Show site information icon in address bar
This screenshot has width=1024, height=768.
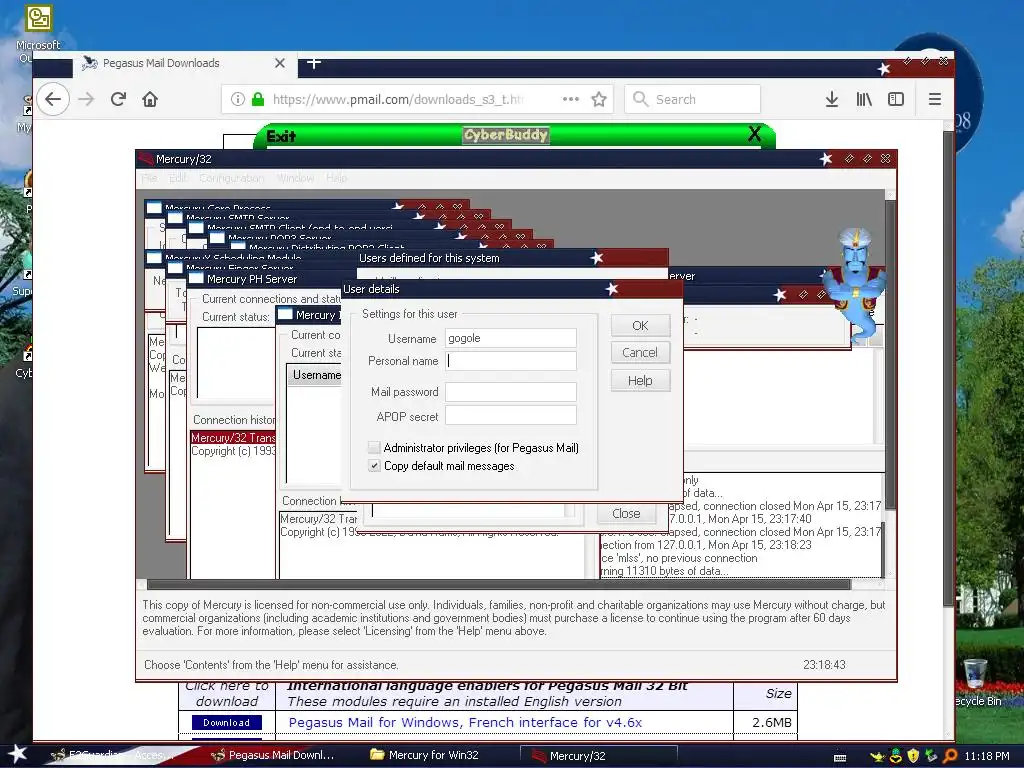tap(238, 99)
